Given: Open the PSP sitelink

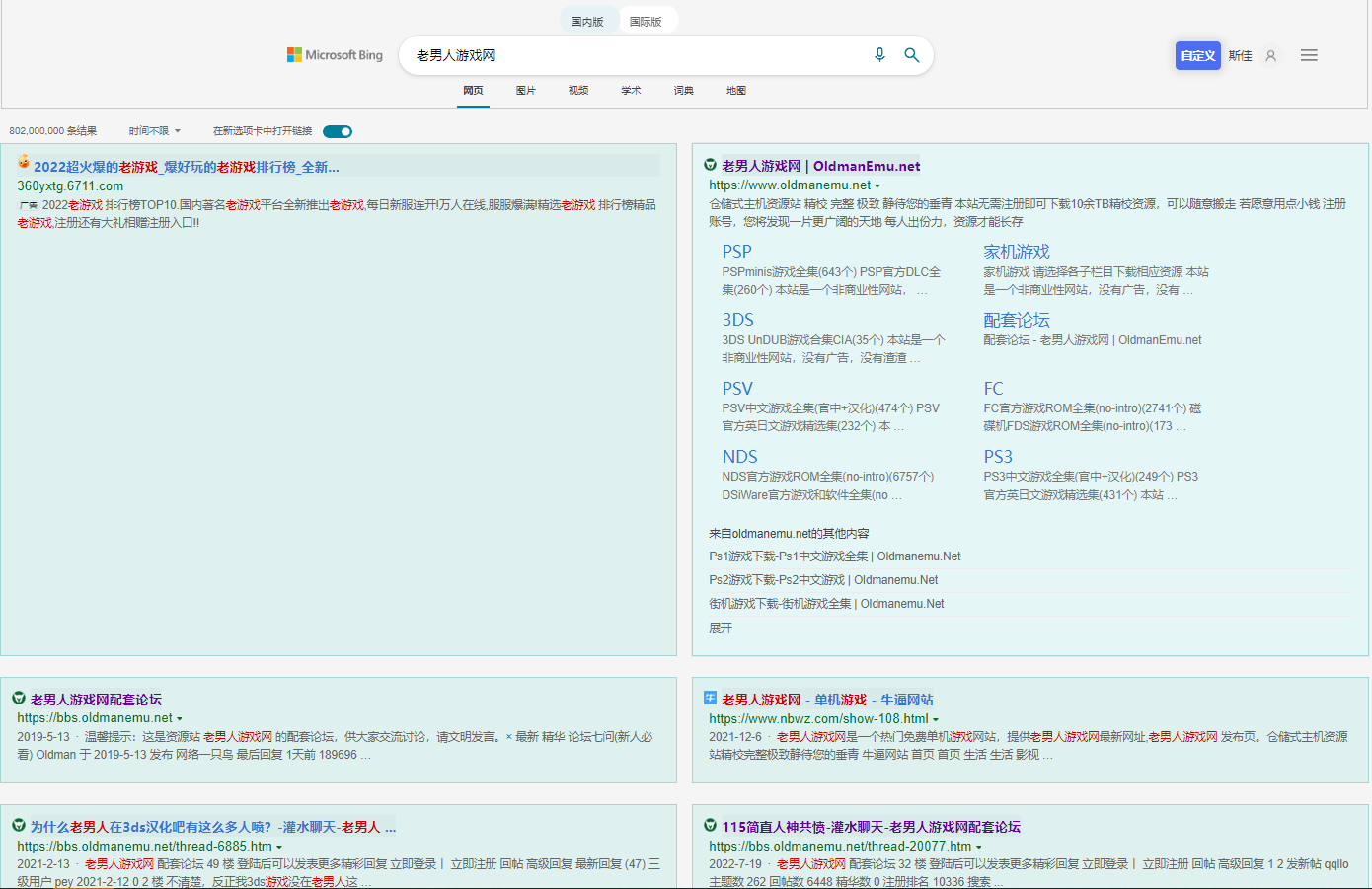Looking at the screenshot, I should click(737, 252).
